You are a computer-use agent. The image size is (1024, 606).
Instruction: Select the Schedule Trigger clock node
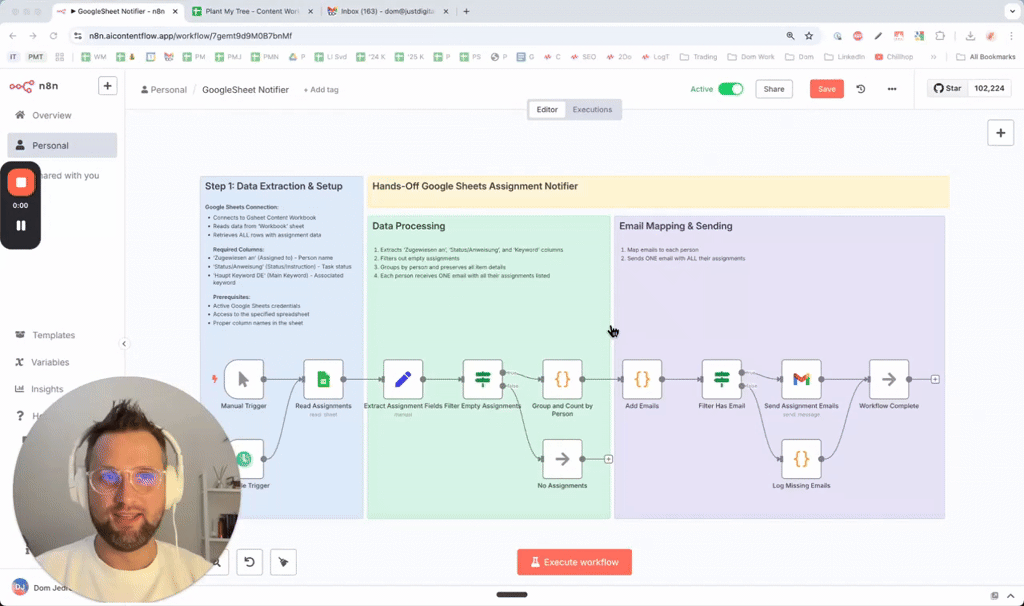(x=245, y=459)
